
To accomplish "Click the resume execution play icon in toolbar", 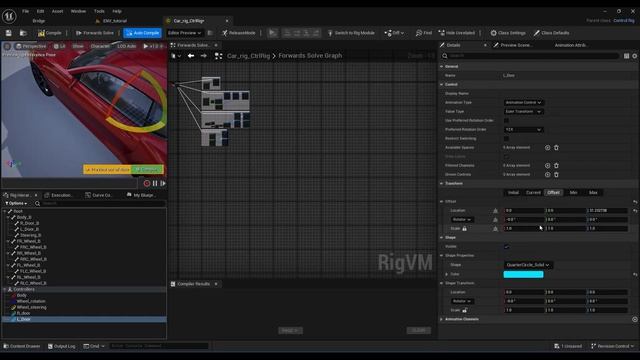I will click(272, 33).
